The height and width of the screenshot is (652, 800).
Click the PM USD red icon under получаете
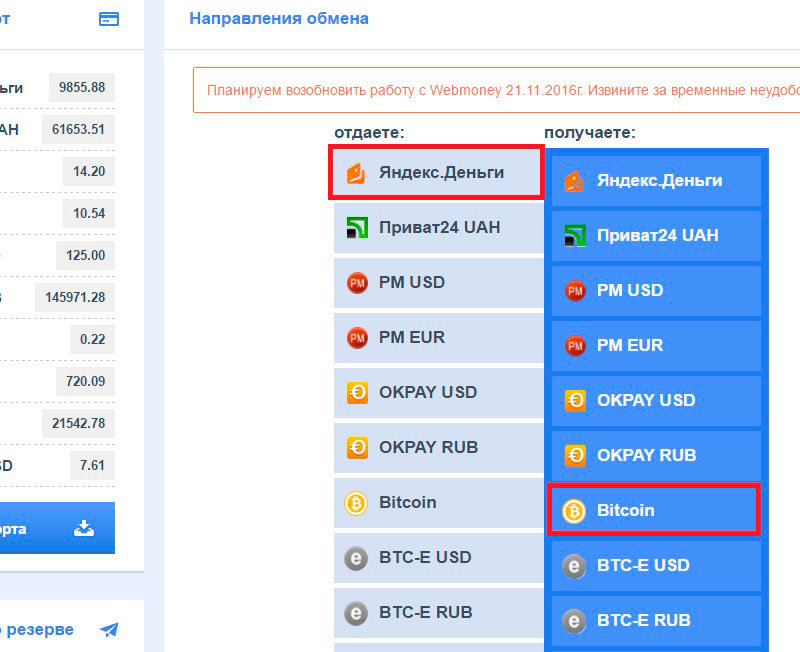click(575, 291)
